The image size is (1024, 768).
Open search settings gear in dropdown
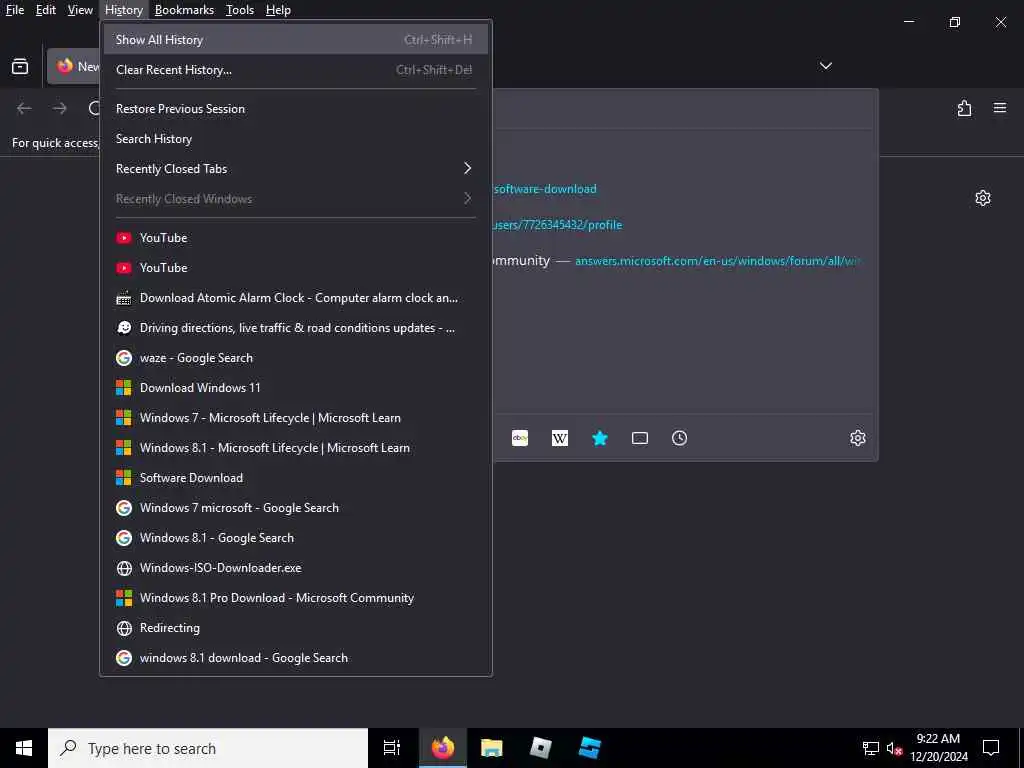click(x=858, y=438)
